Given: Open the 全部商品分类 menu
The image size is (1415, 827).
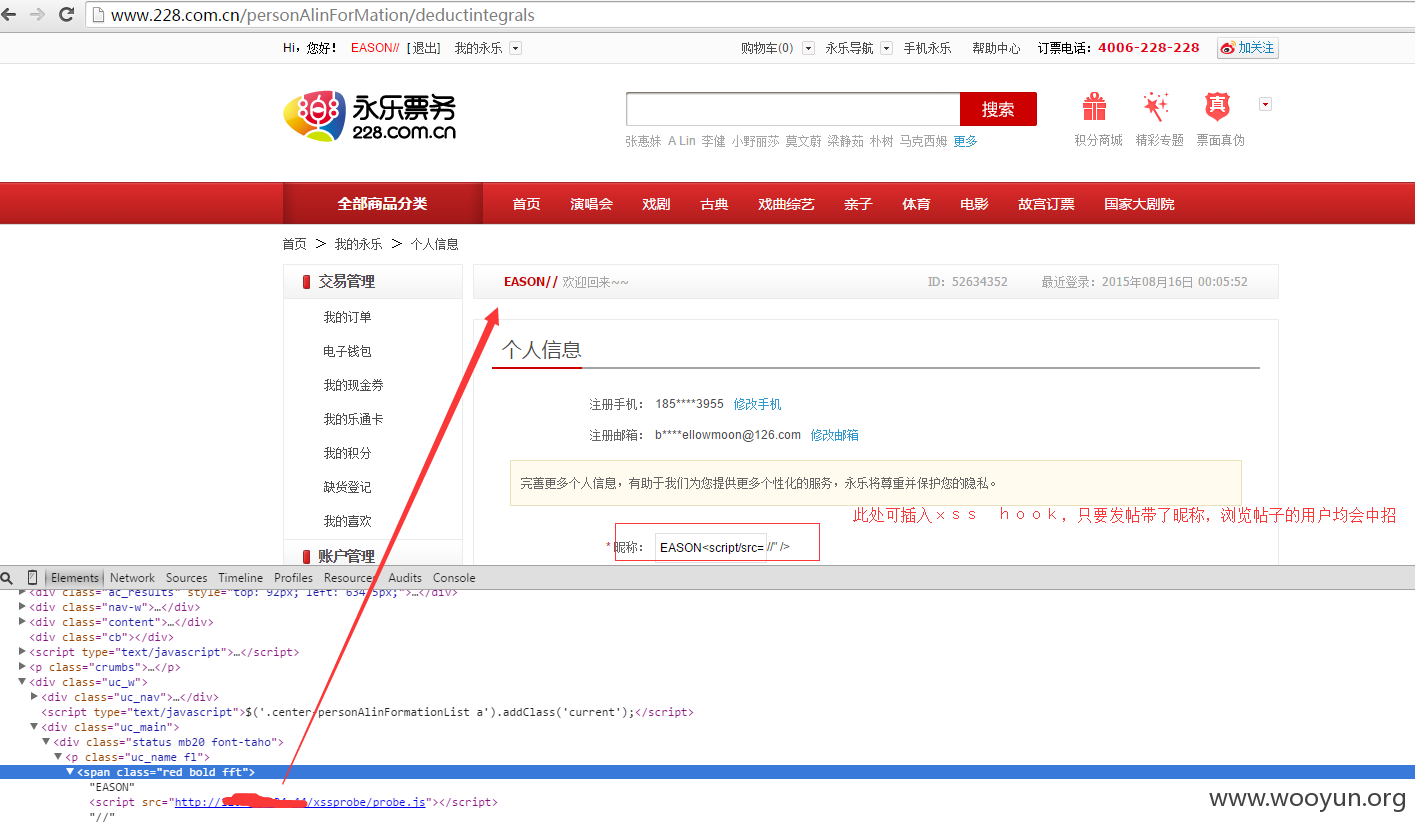Looking at the screenshot, I should tap(382, 204).
